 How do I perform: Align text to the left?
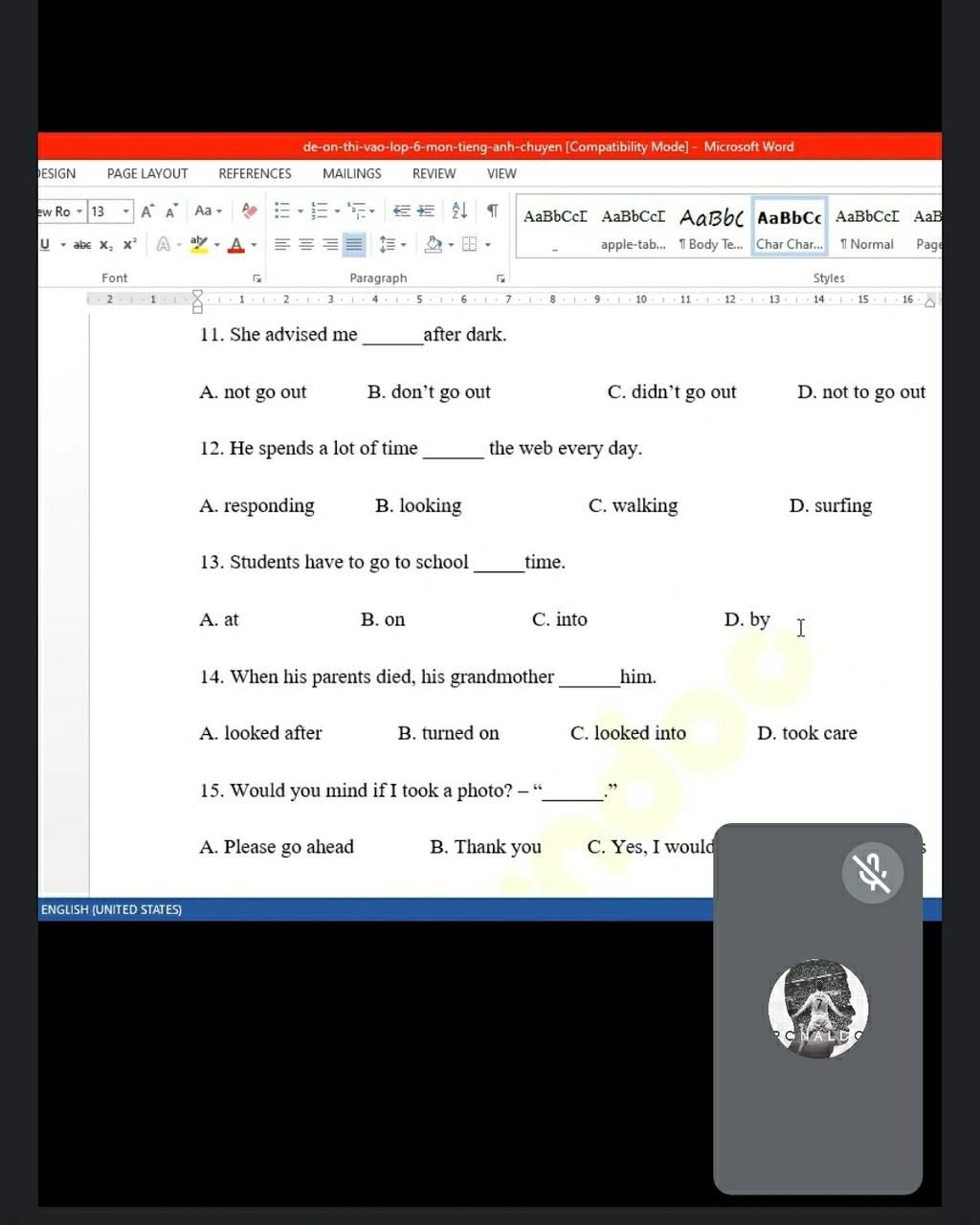pos(282,245)
